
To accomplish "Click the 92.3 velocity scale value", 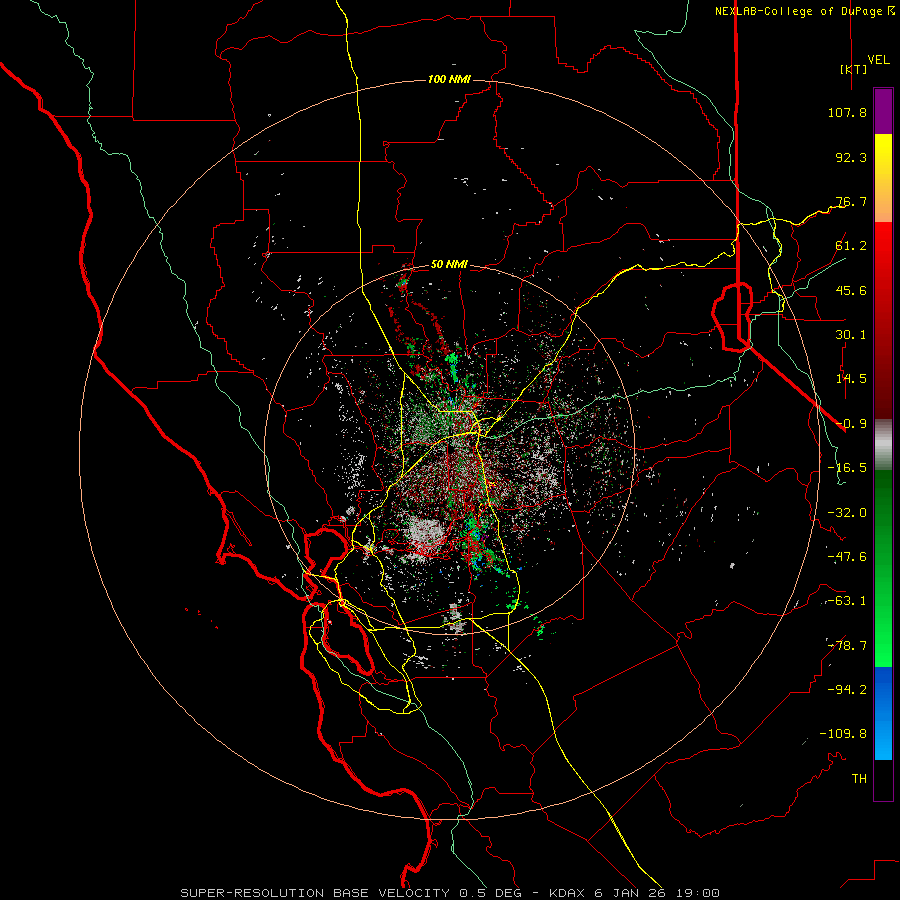I will [x=851, y=157].
